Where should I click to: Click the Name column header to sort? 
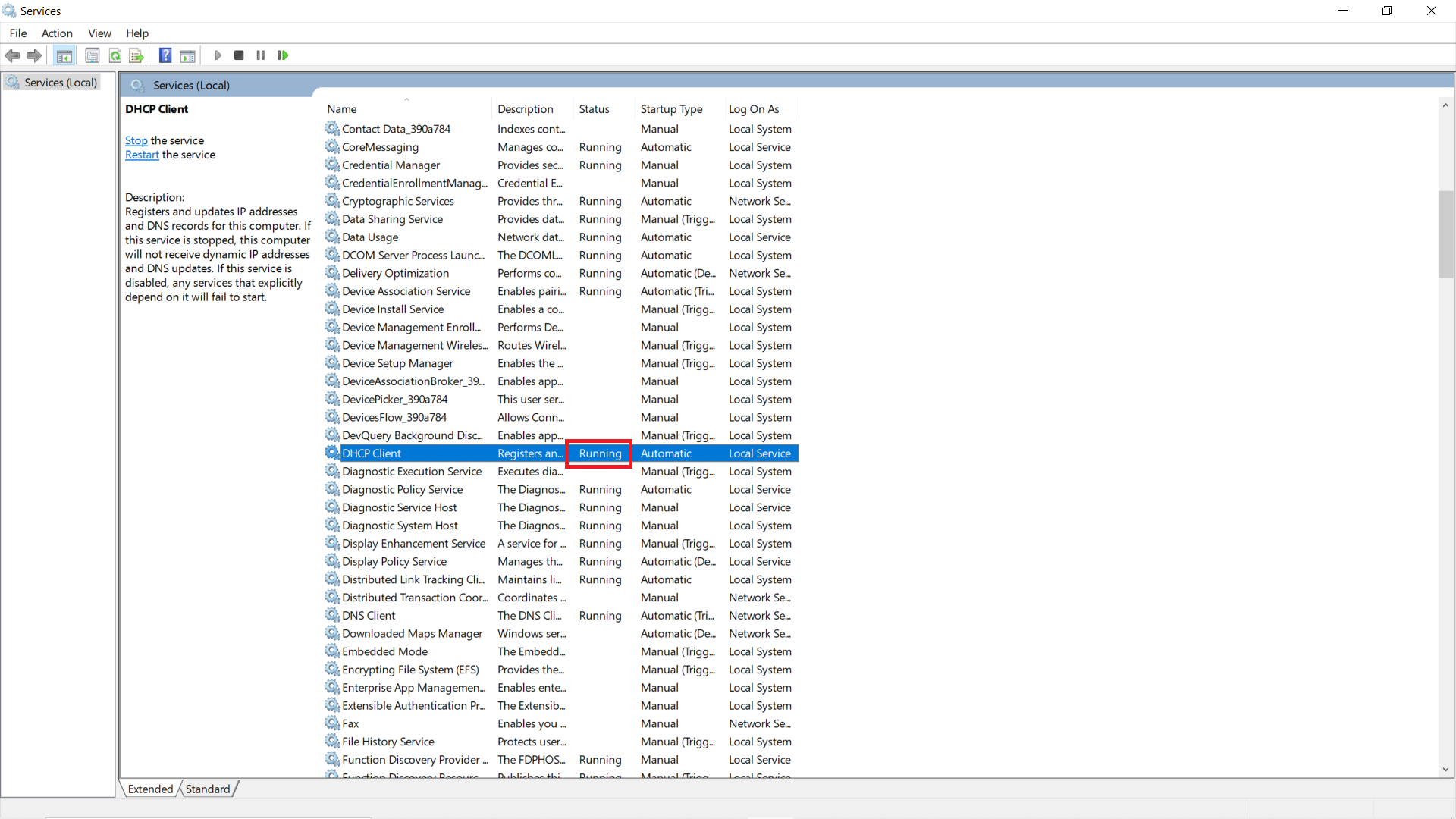coord(341,108)
